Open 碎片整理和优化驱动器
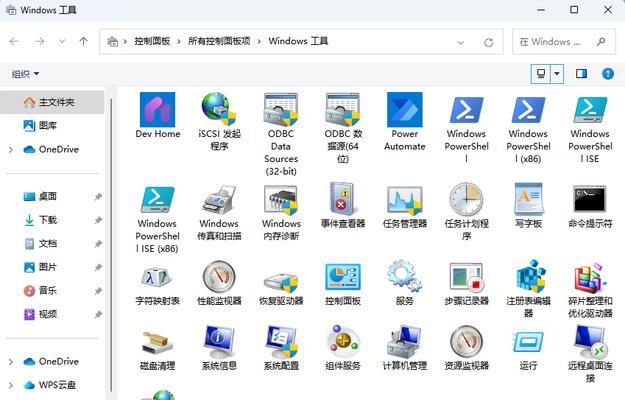Screen dimensions: 625x400 pos(590,277)
